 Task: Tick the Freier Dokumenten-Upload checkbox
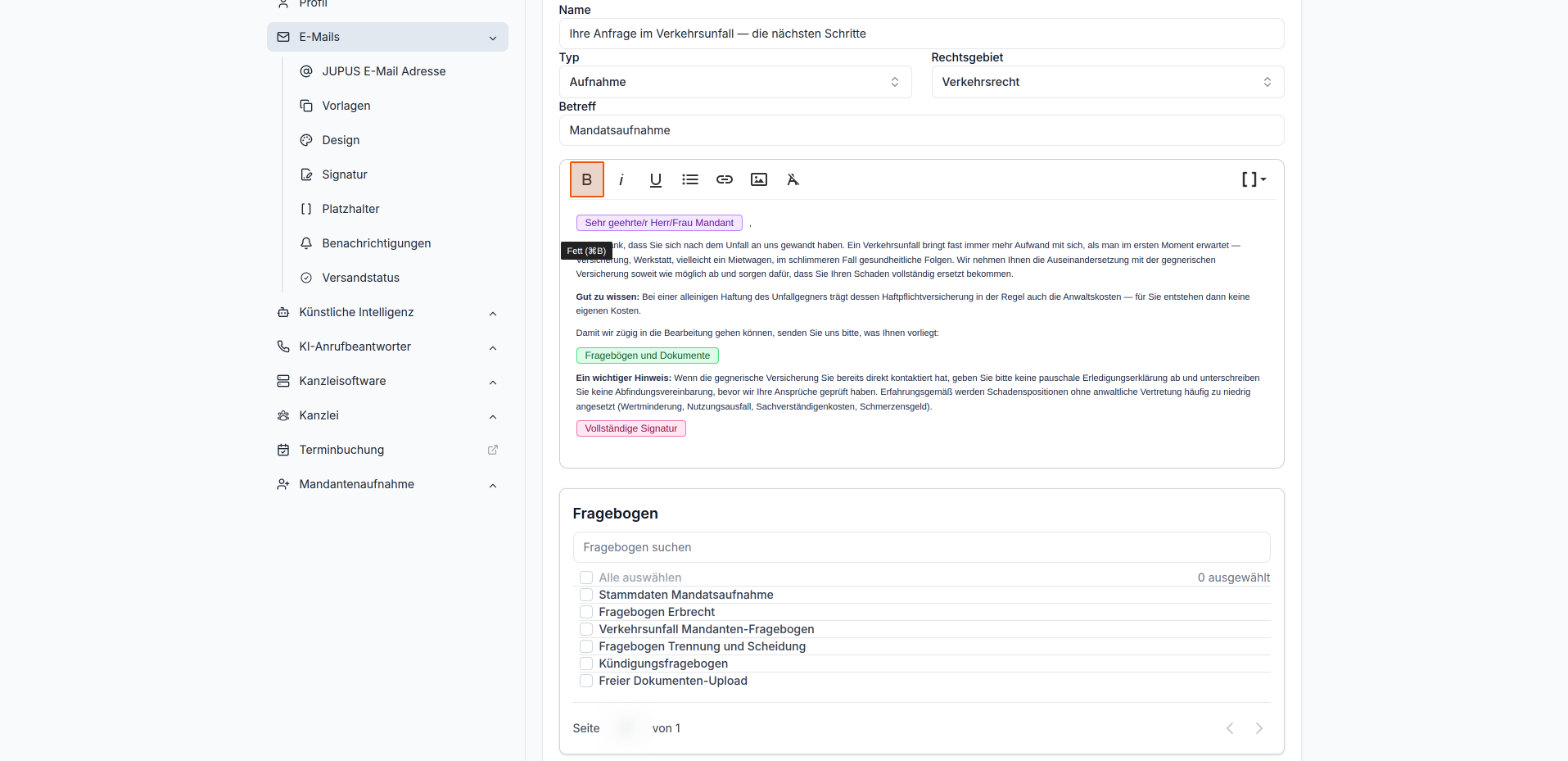click(586, 681)
